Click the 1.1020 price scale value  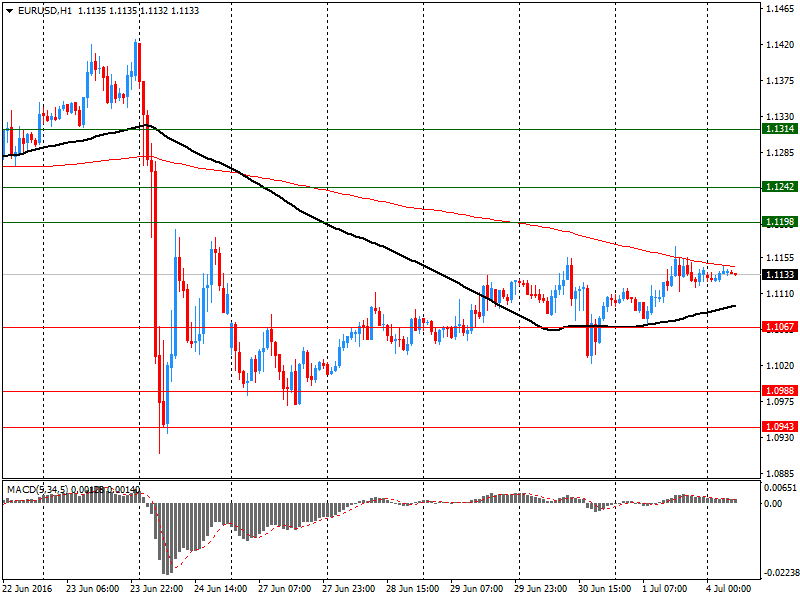pos(780,366)
